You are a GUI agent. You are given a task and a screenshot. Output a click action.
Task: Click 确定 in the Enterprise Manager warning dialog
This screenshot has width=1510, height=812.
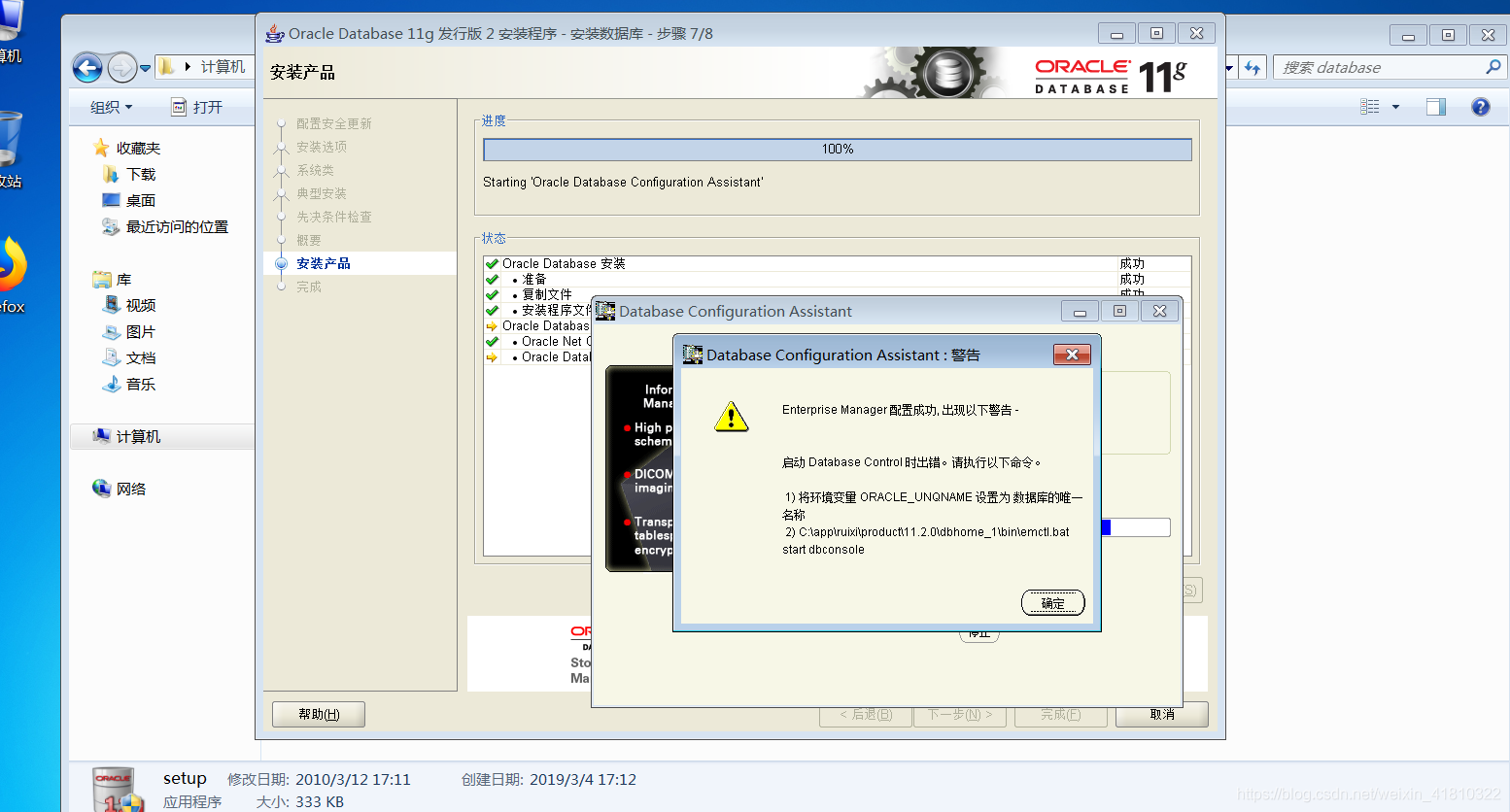click(1052, 602)
